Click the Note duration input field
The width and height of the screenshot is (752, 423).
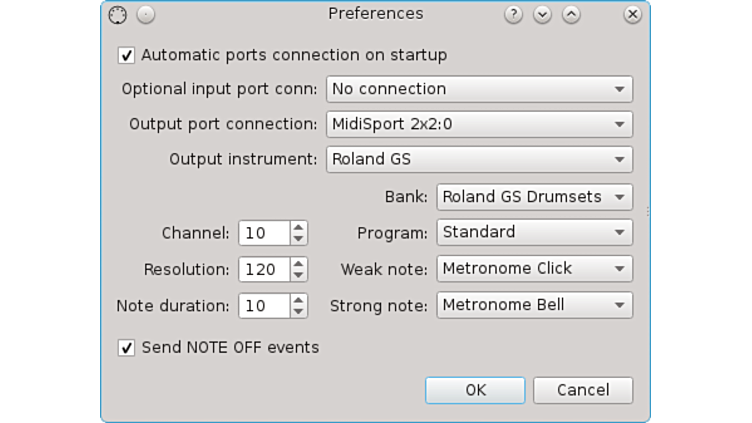(x=263, y=306)
